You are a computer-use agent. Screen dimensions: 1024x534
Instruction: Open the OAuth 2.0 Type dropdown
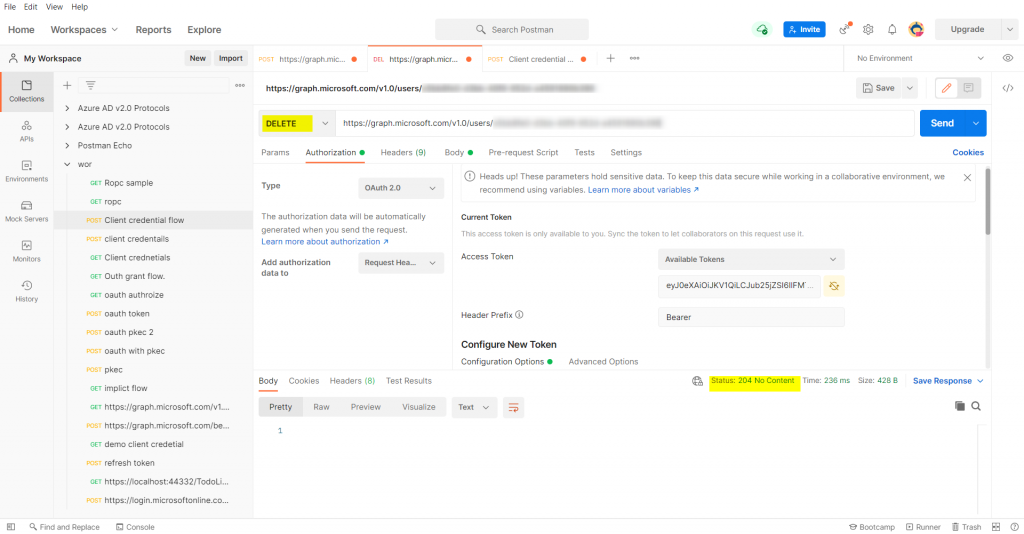pyautogui.click(x=401, y=188)
